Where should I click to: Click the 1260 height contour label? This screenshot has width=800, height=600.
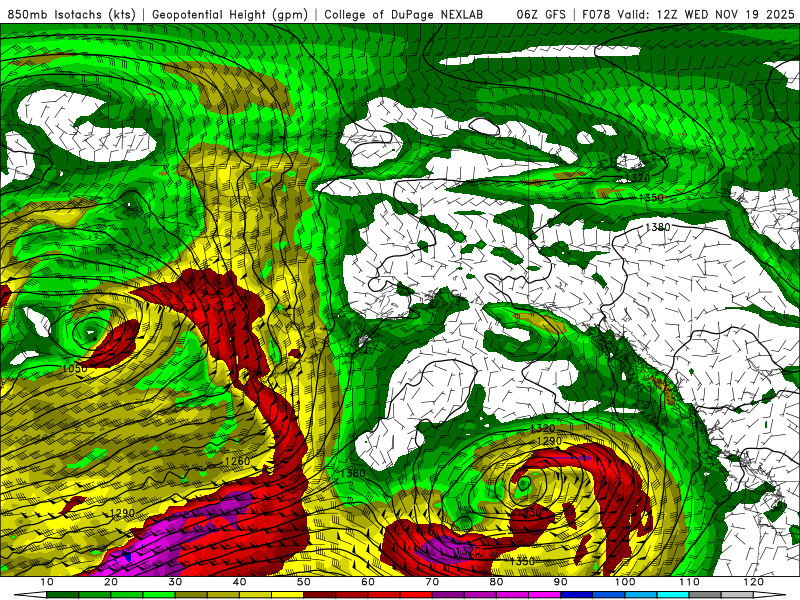[x=237, y=461]
